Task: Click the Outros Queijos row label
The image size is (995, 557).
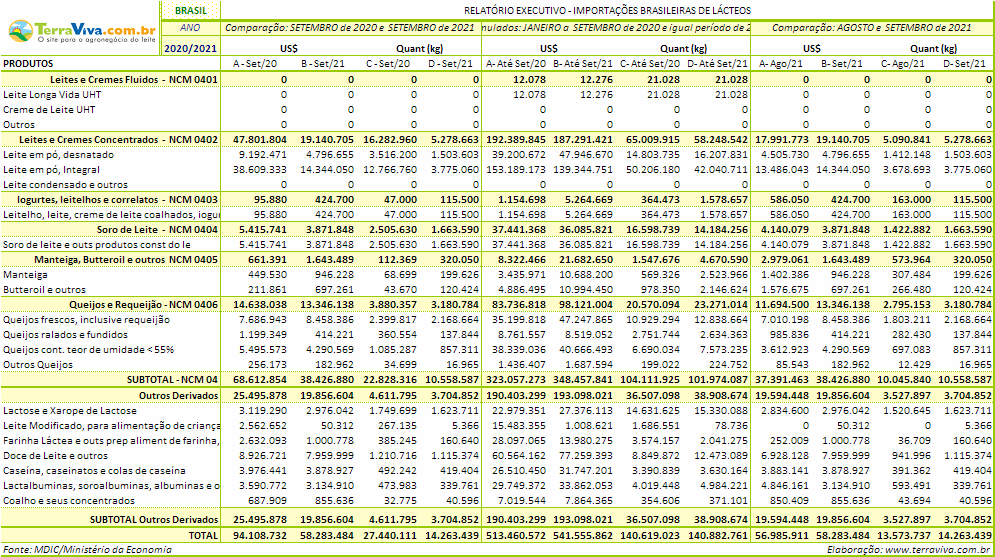Action: tap(38, 365)
